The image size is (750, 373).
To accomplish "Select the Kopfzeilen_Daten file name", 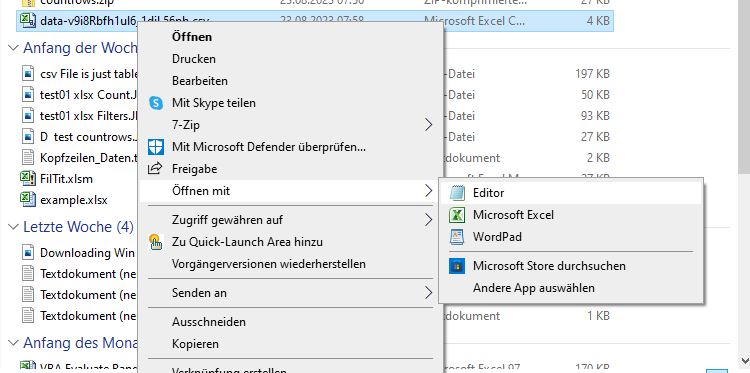I will pos(89,158).
